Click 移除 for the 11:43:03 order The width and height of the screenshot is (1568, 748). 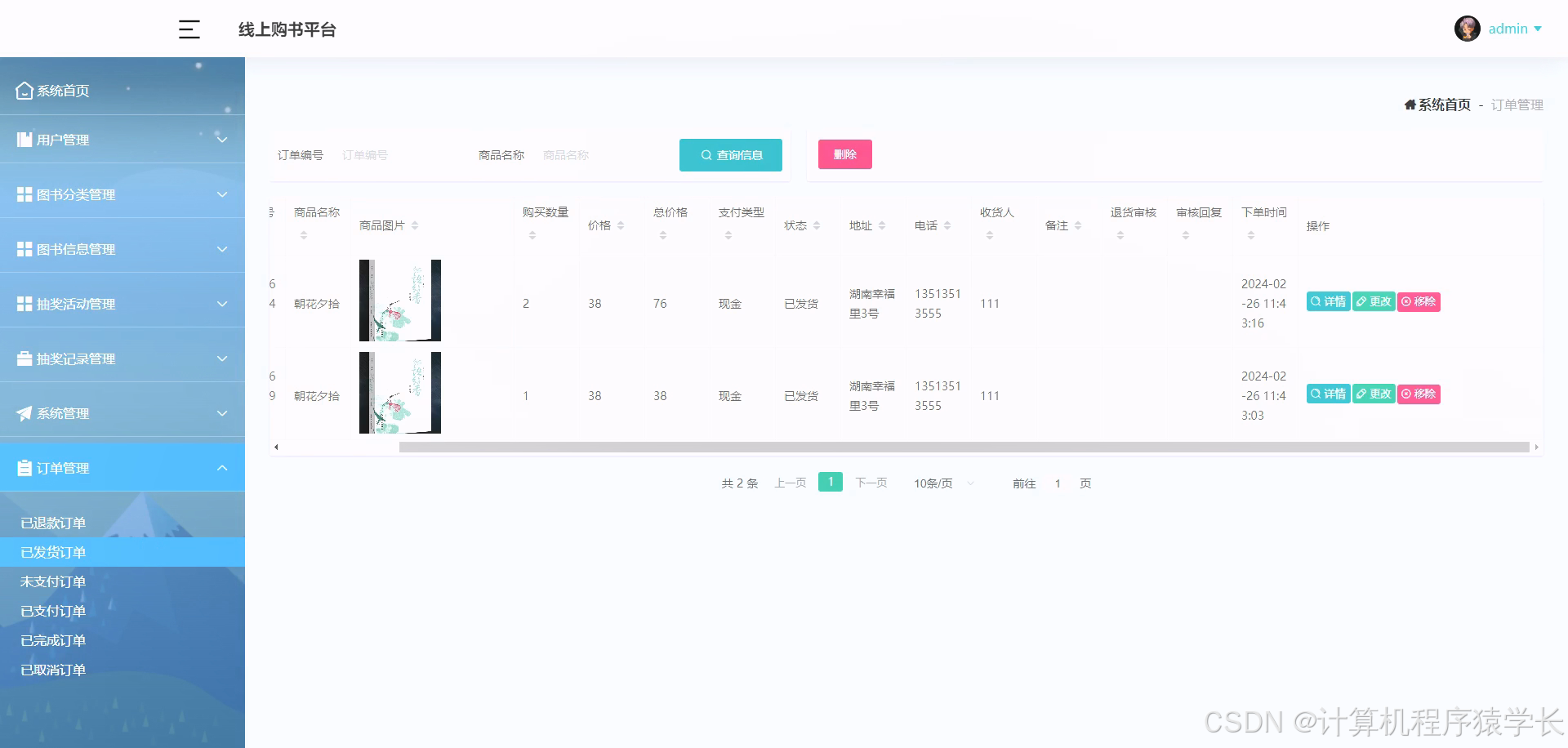point(1419,394)
